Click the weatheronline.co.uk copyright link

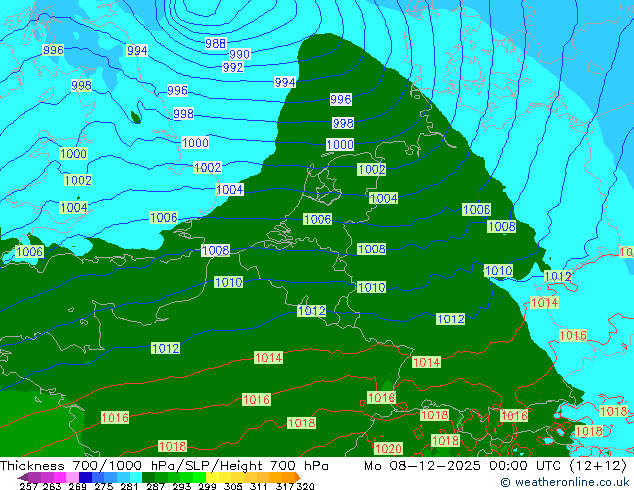pyautogui.click(x=564, y=482)
